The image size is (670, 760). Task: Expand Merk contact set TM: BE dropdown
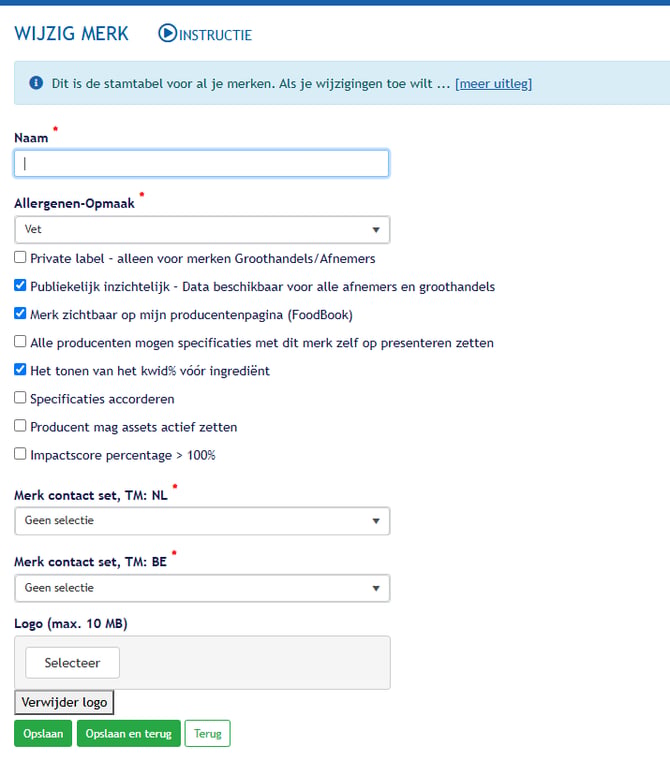click(x=202, y=588)
